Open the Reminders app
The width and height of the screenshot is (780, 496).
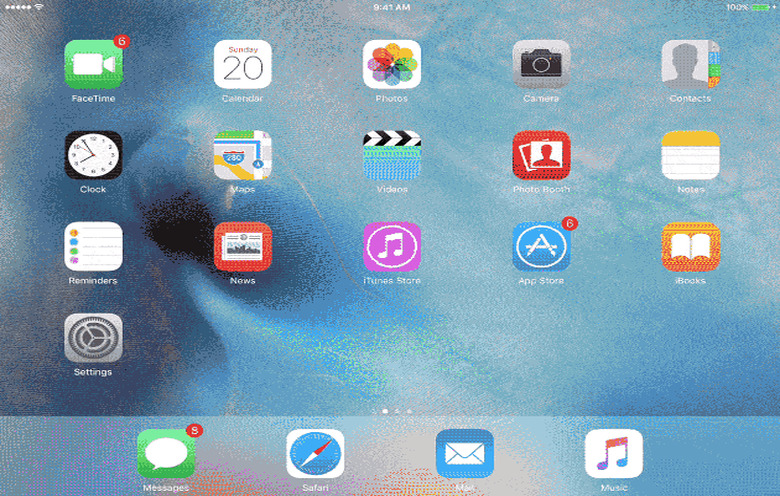click(93, 246)
